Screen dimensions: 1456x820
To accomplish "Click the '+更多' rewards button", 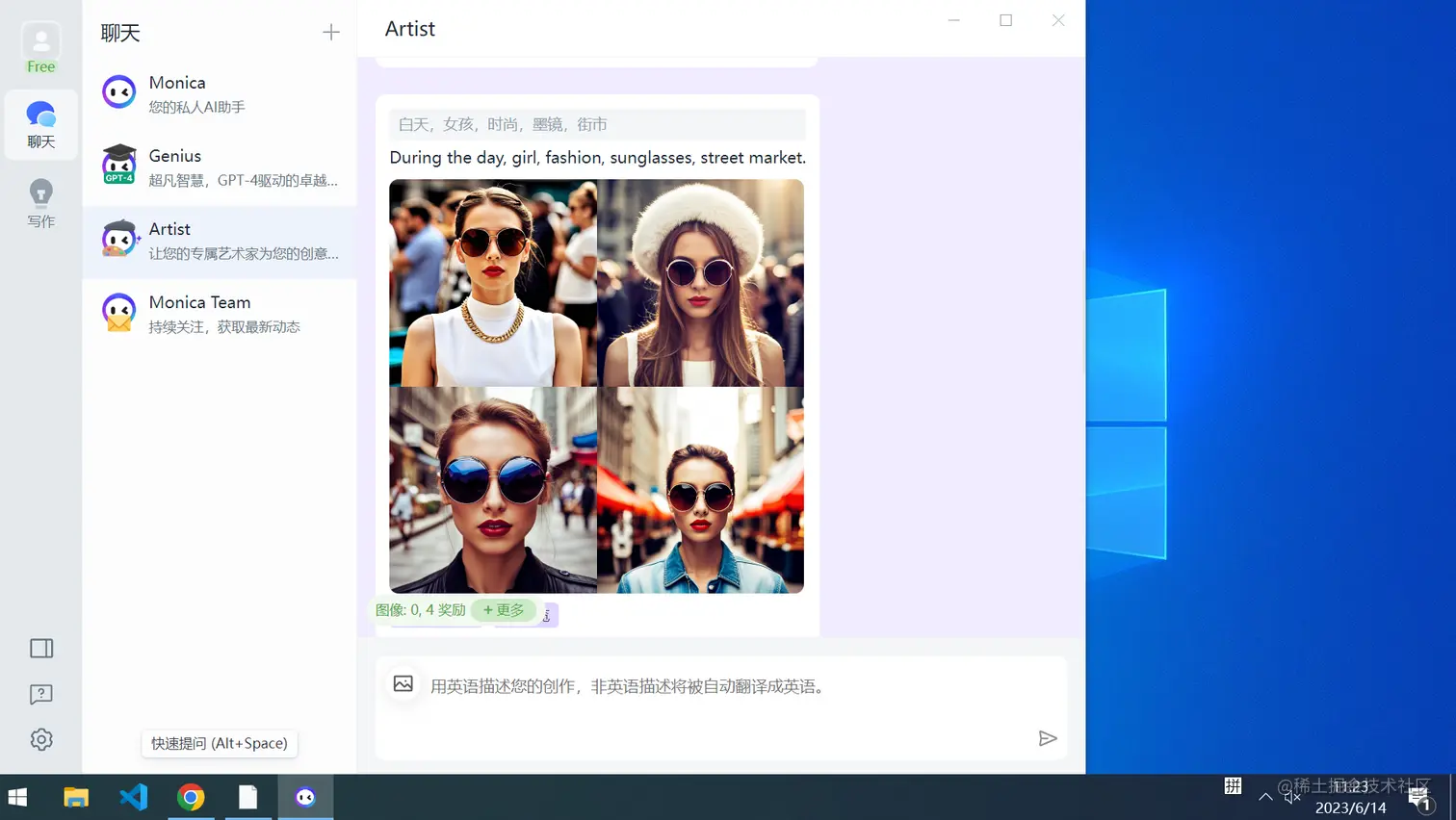I will click(504, 610).
